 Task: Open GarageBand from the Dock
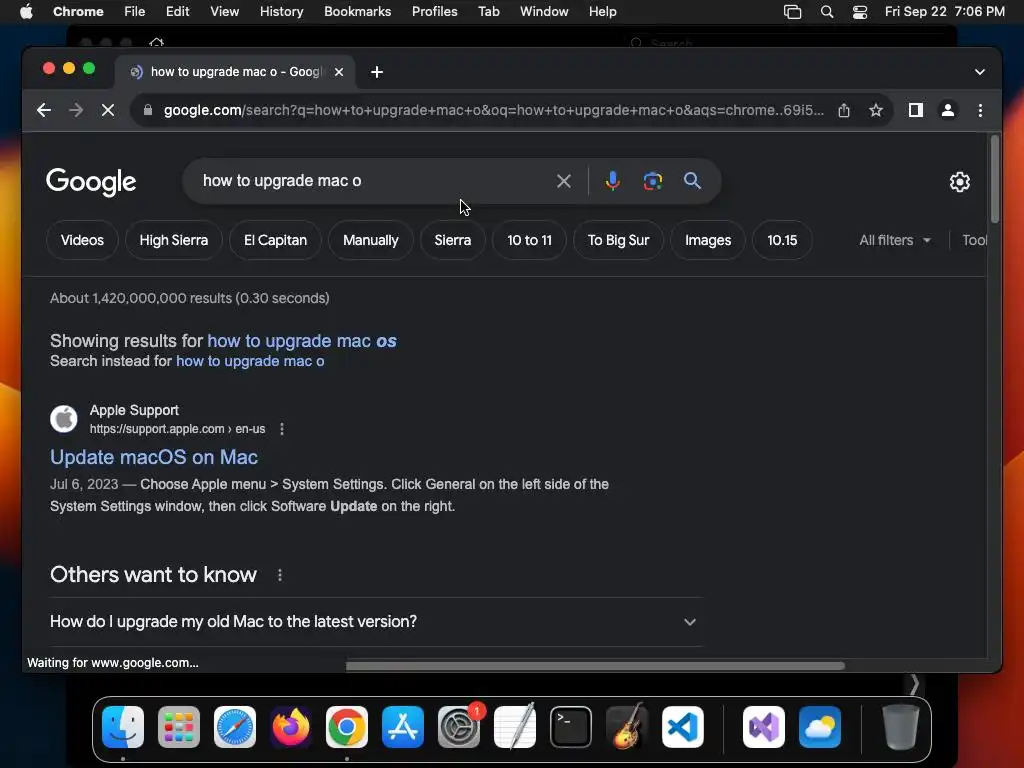tap(627, 727)
